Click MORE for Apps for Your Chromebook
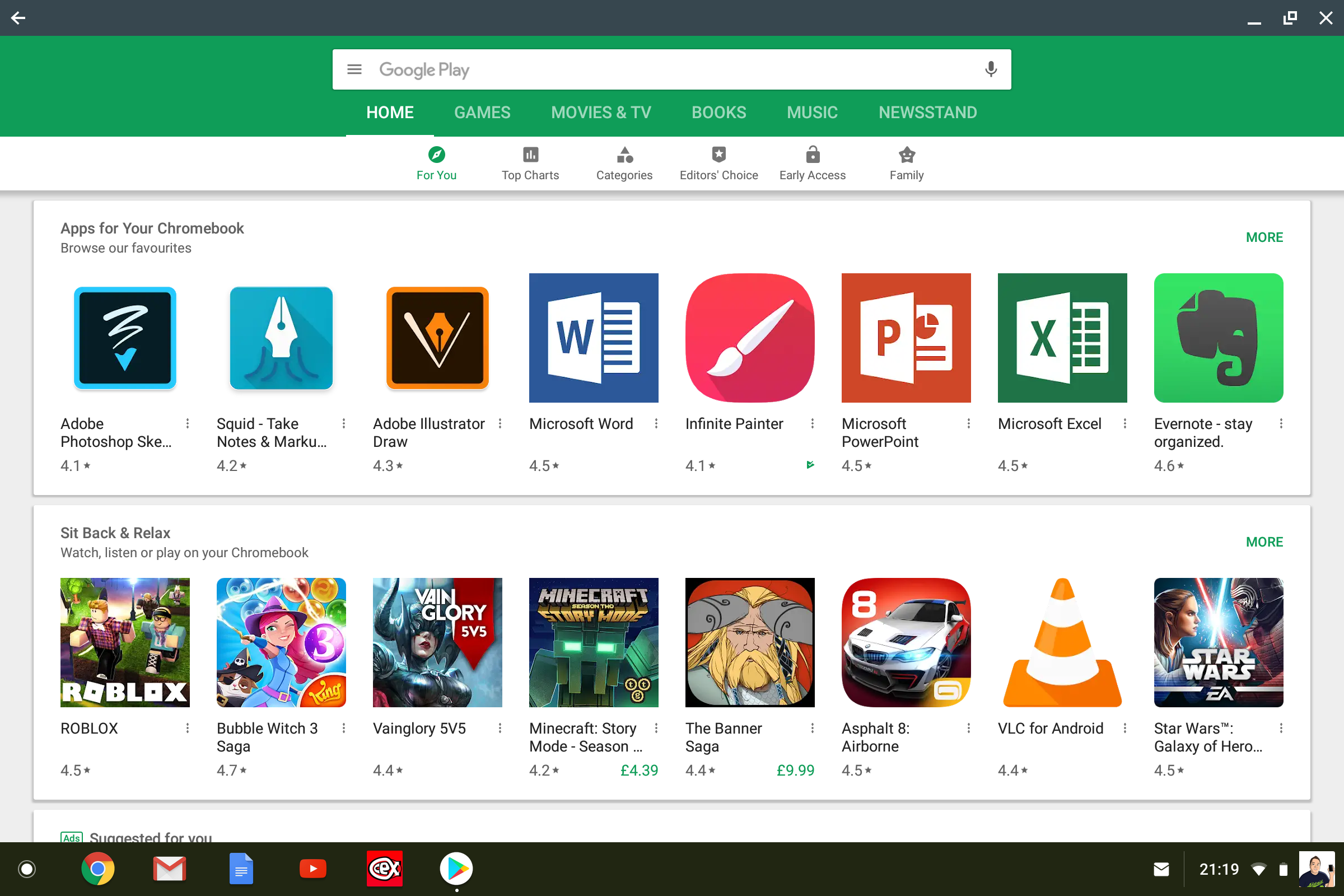1344x896 pixels. 1264,237
